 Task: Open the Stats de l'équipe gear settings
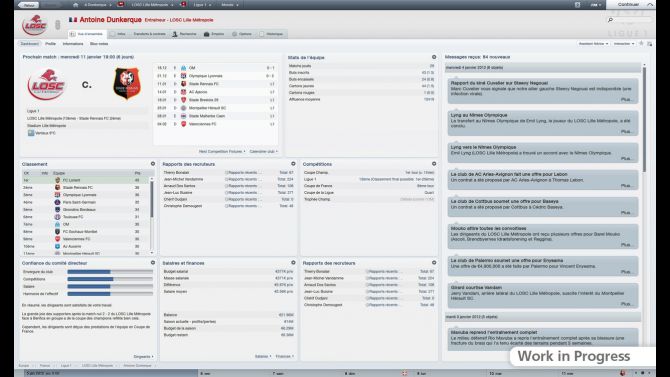pyautogui.click(x=434, y=57)
